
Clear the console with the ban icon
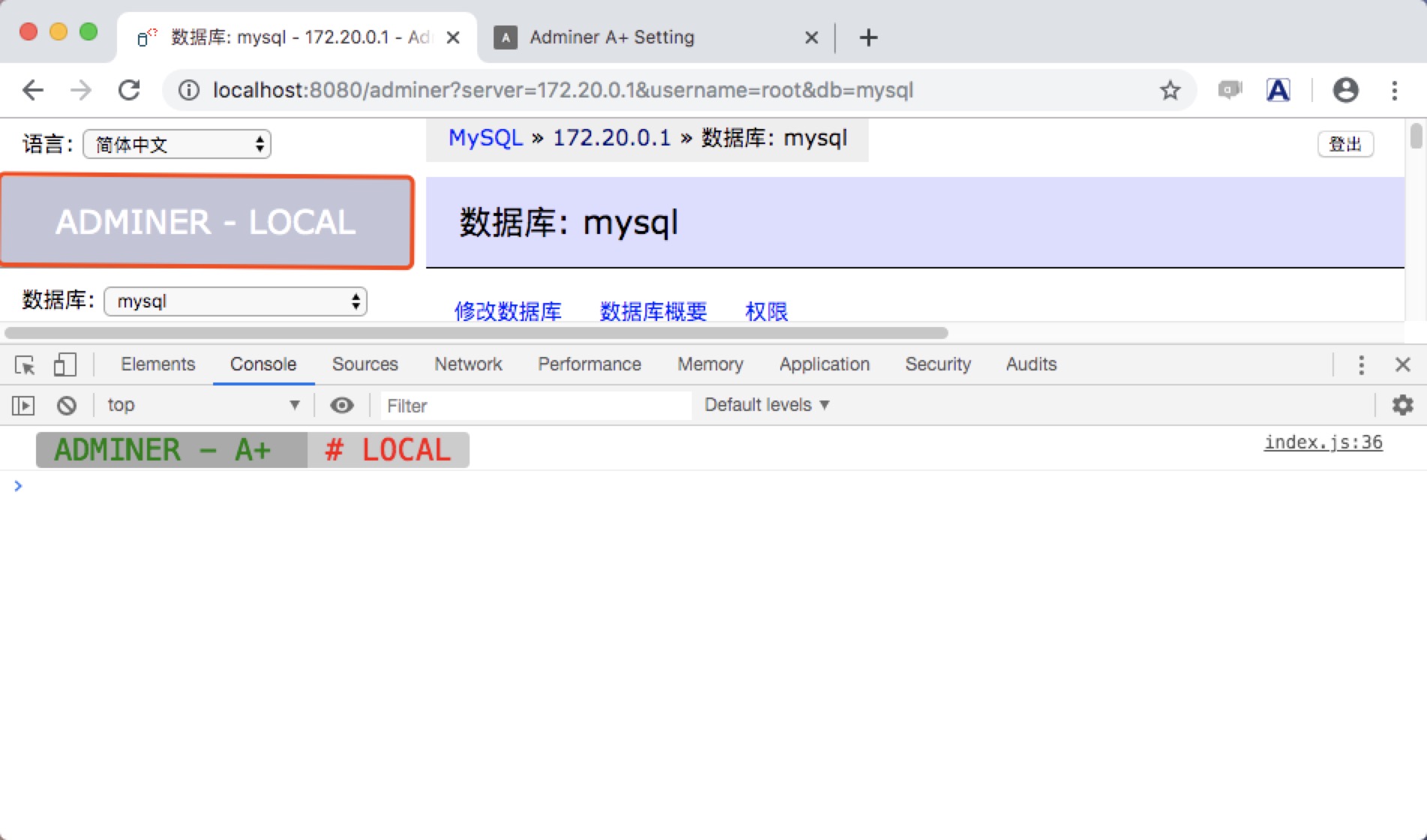tap(67, 406)
